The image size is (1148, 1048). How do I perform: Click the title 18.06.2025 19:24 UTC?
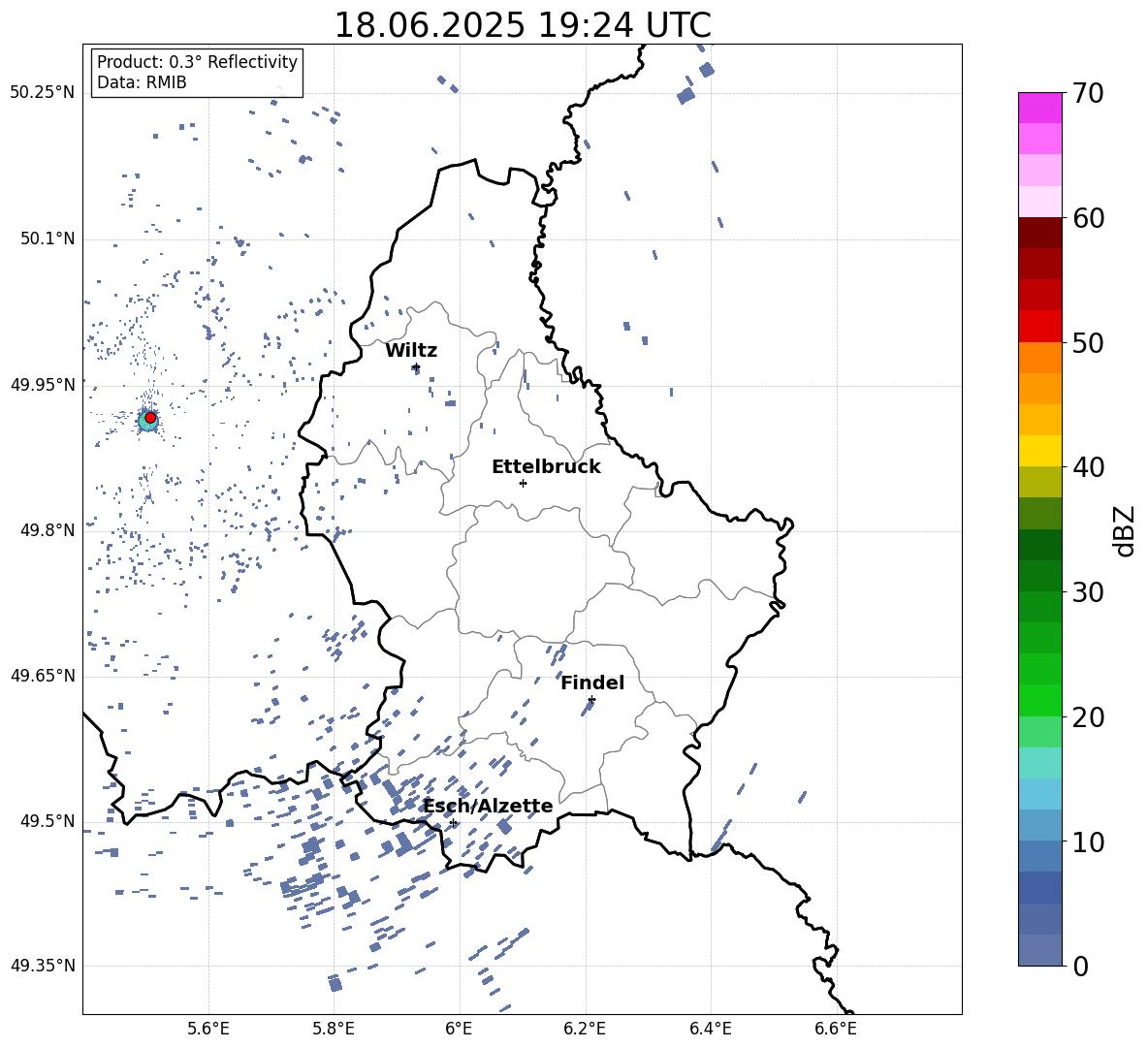point(523,25)
